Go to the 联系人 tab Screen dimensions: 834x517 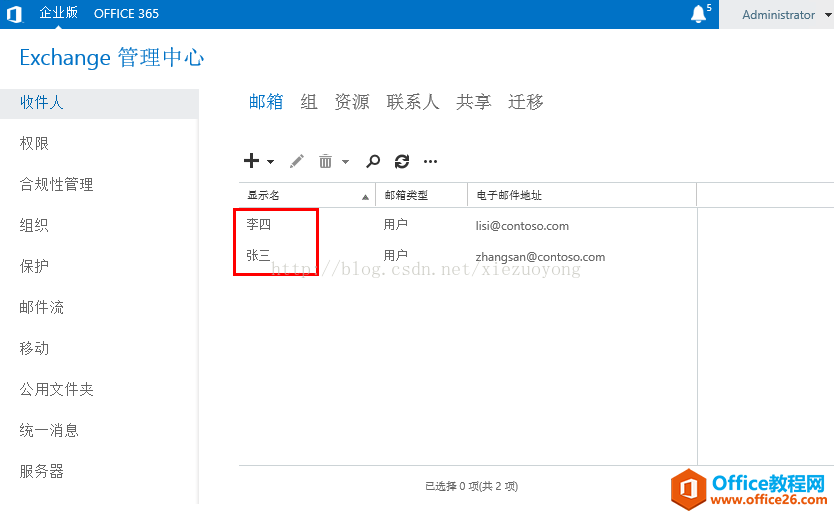413,102
